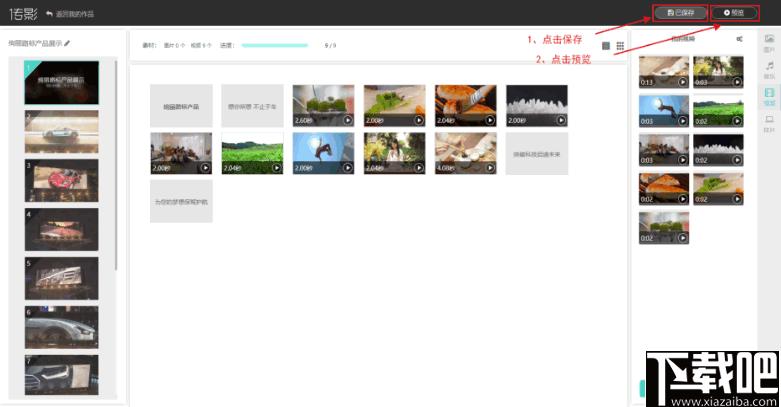This screenshot has width=781, height=407.
Task: Play the 0:13 clip in media library
Action: click(682, 82)
